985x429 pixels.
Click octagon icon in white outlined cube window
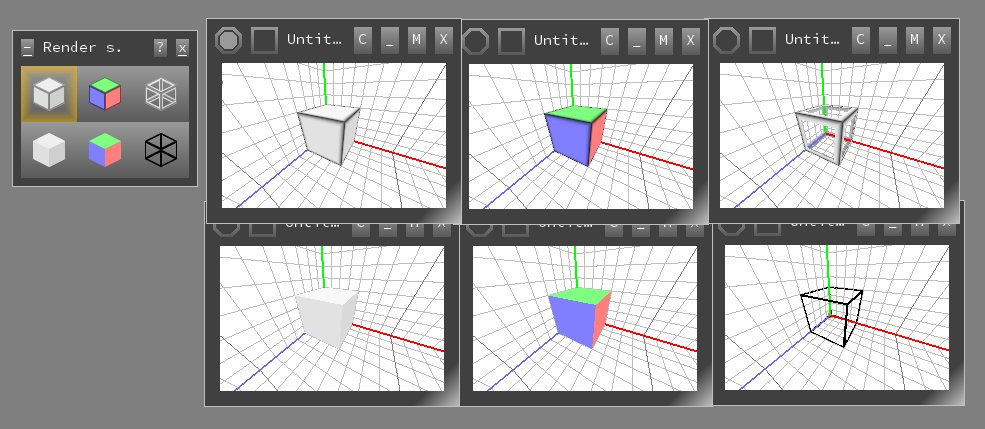click(x=228, y=40)
